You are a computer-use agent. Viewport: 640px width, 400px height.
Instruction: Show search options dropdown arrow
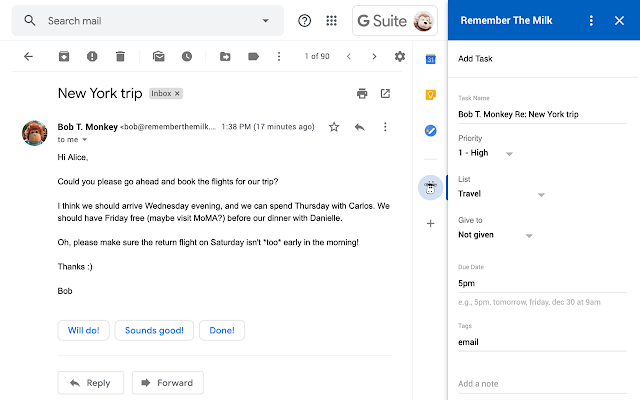[266, 20]
